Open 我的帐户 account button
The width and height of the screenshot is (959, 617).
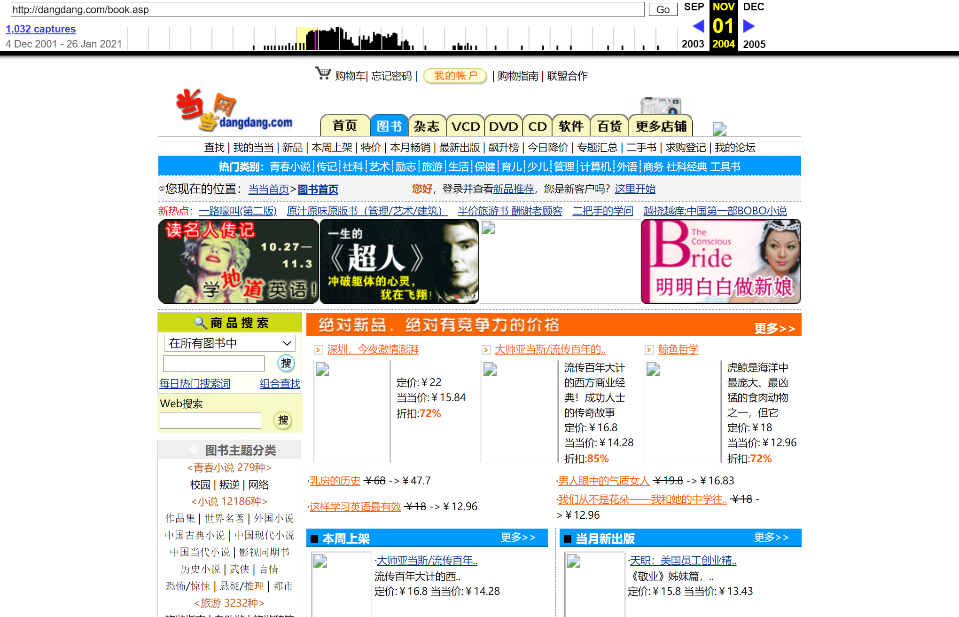tap(454, 74)
